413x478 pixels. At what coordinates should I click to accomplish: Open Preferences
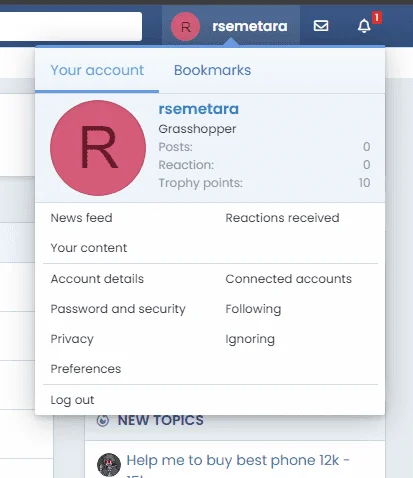point(86,369)
